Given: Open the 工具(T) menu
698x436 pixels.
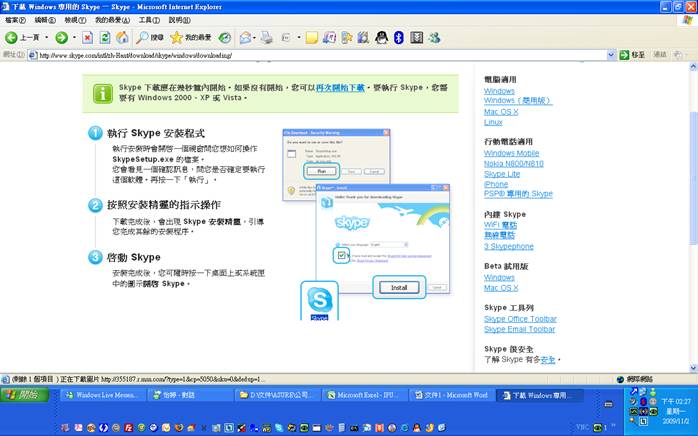Looking at the screenshot, I should (149, 20).
